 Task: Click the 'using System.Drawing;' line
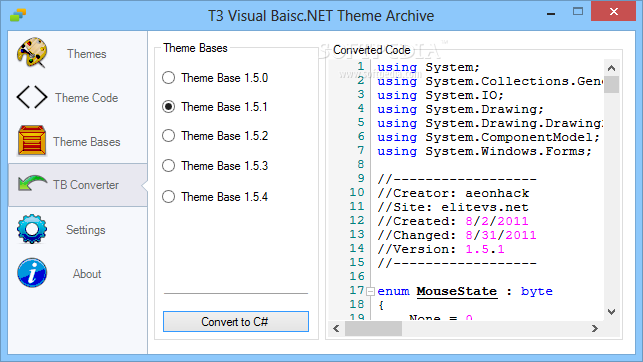pos(460,109)
